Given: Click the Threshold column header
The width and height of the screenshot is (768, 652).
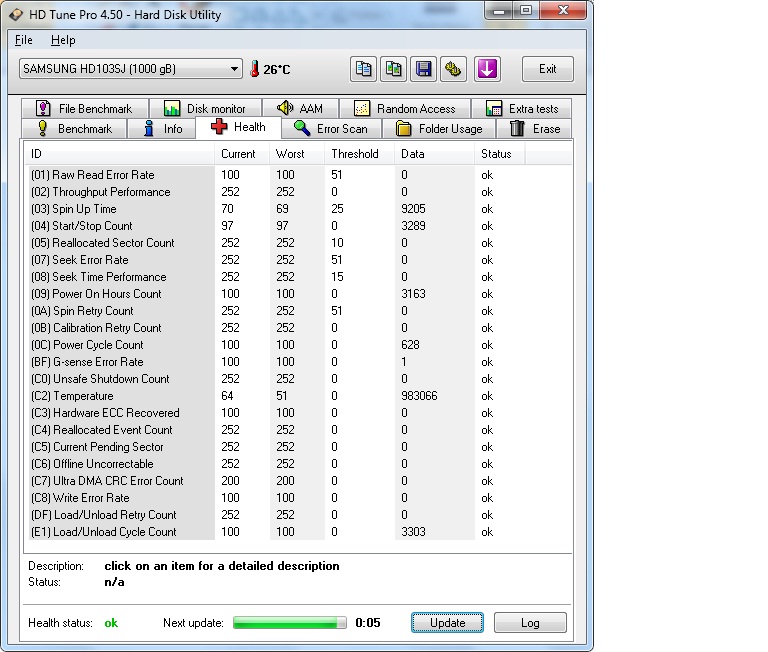Looking at the screenshot, I should click(x=360, y=154).
